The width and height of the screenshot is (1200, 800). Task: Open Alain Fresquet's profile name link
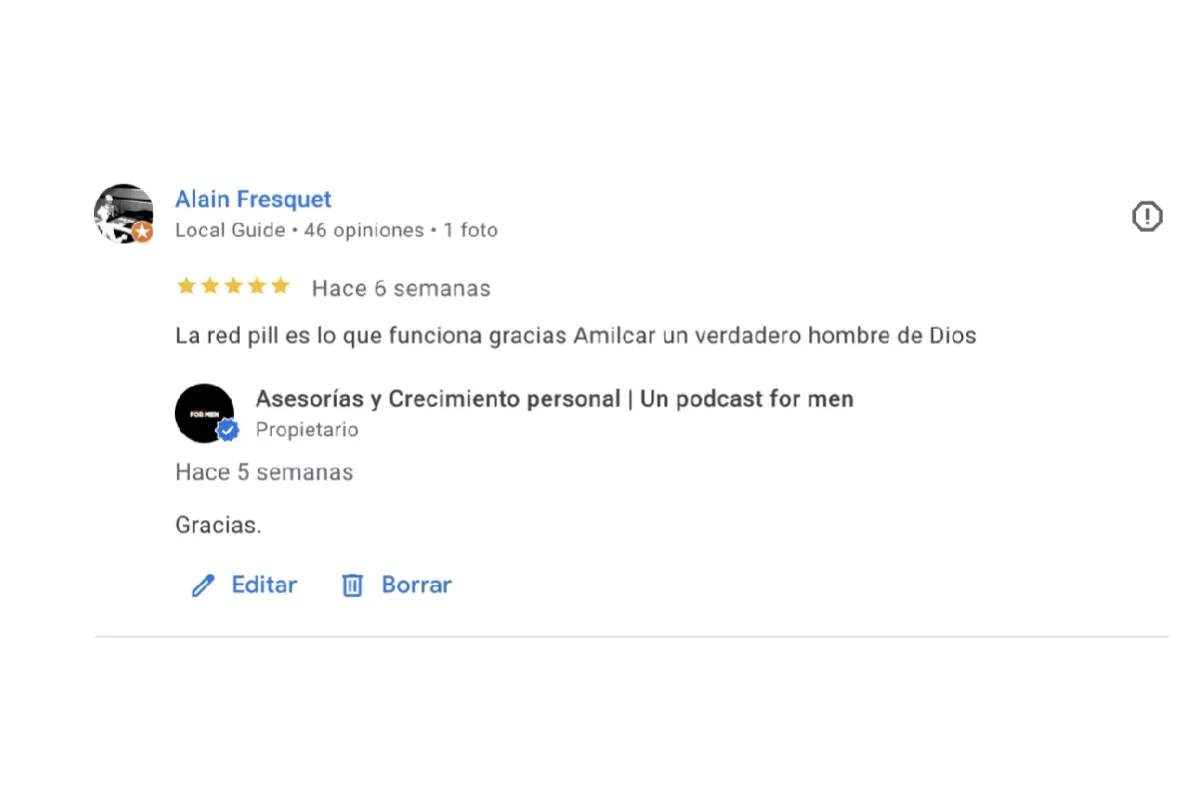click(253, 200)
